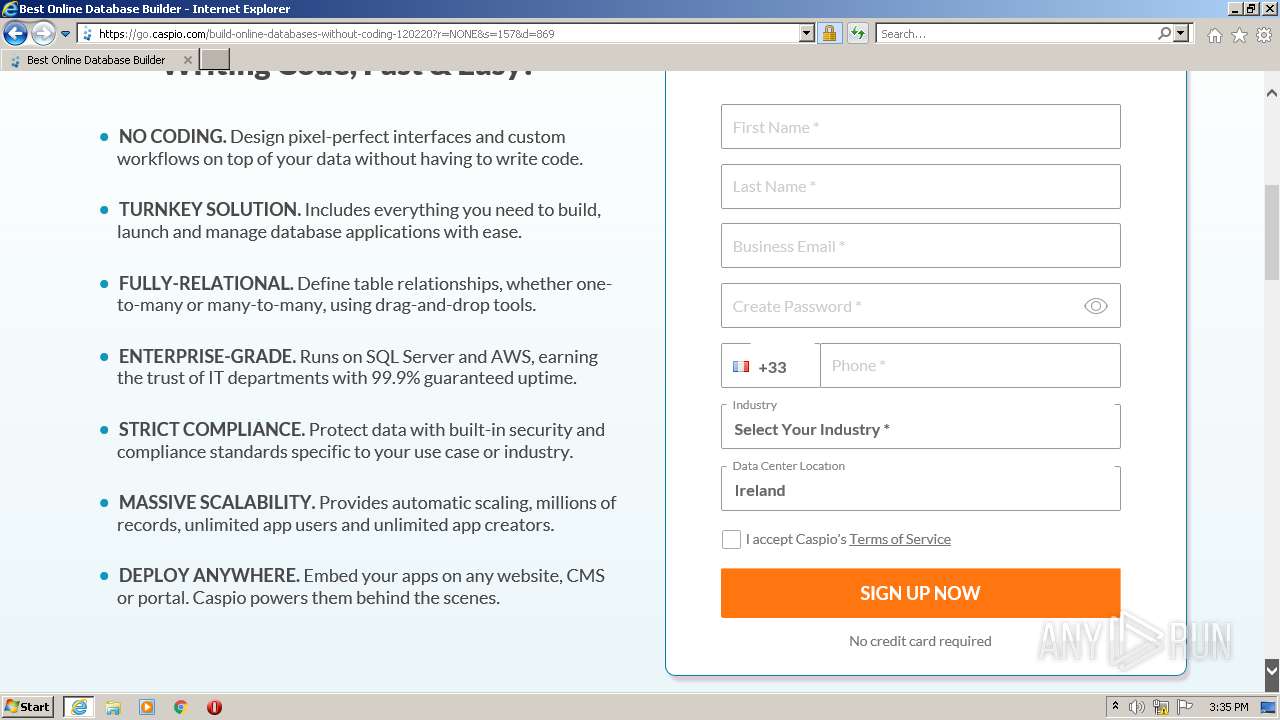Click the search magnifier icon

[x=1164, y=34]
